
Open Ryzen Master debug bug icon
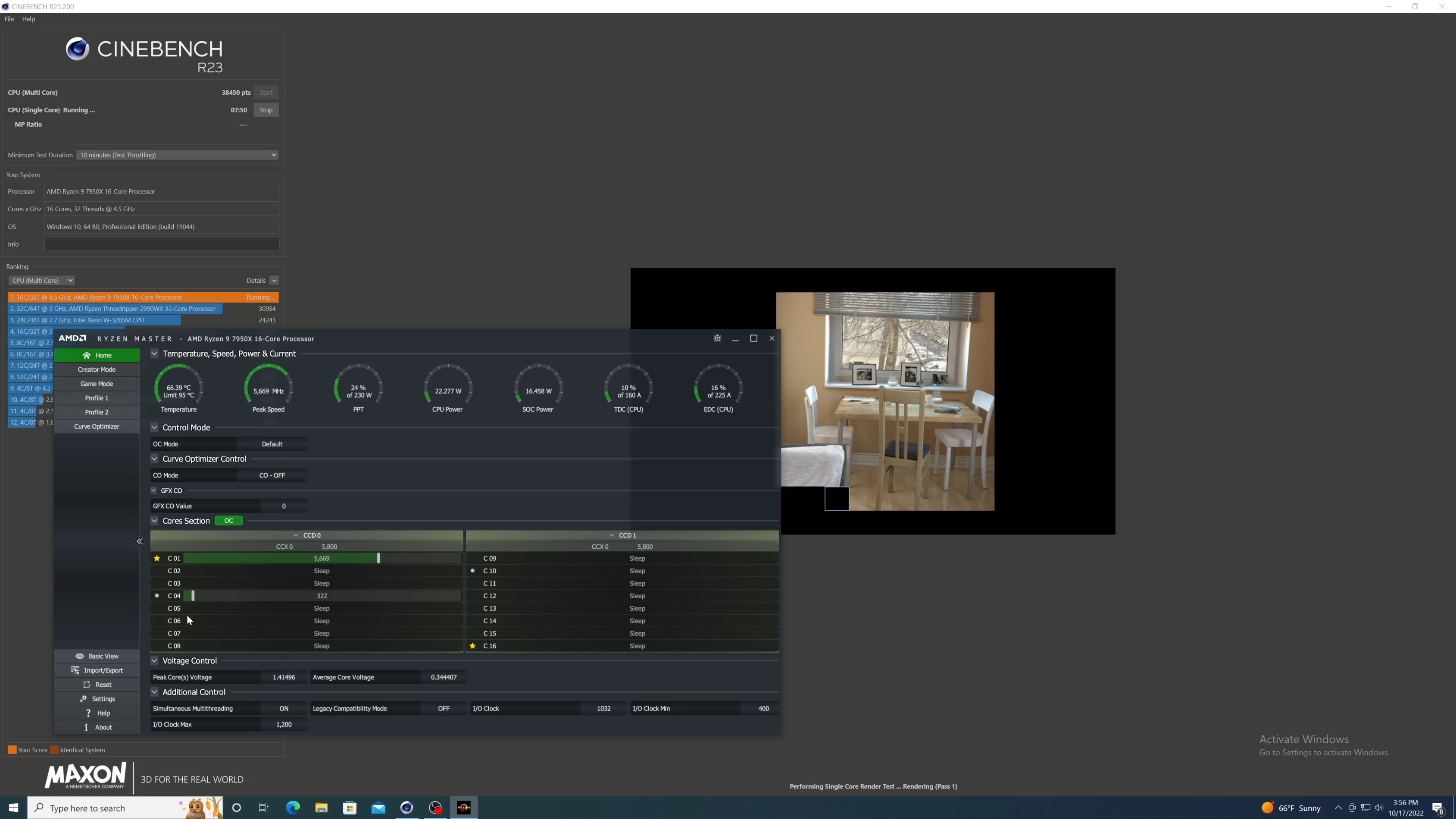click(x=717, y=338)
